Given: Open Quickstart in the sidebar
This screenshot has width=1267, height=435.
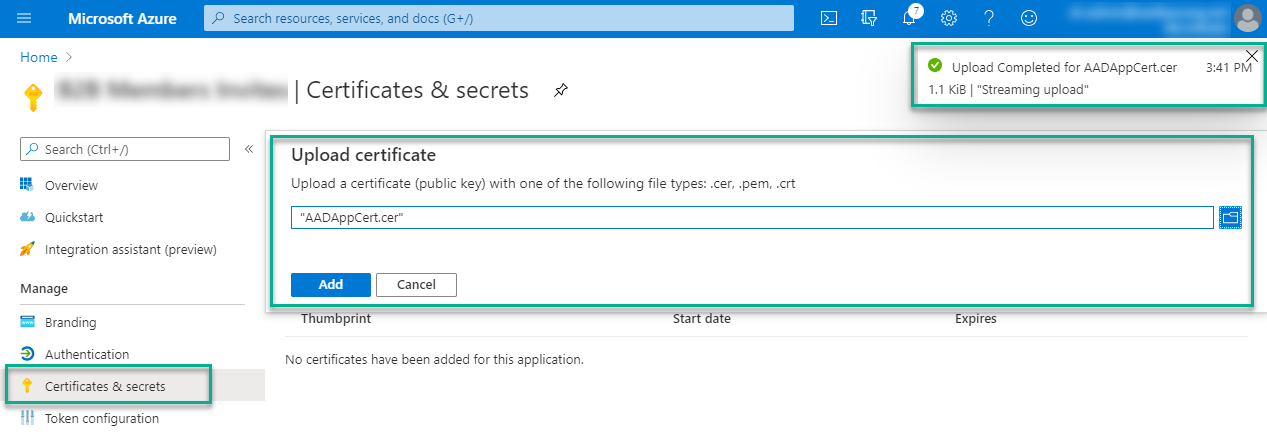Looking at the screenshot, I should pos(73,217).
